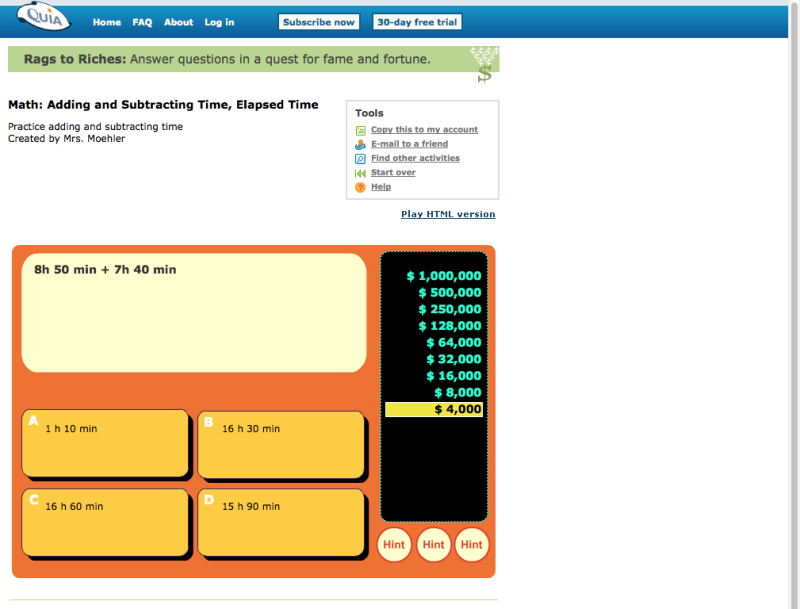The image size is (800, 609).
Task: Click the Find other activities magnifier icon
Action: coord(360,158)
